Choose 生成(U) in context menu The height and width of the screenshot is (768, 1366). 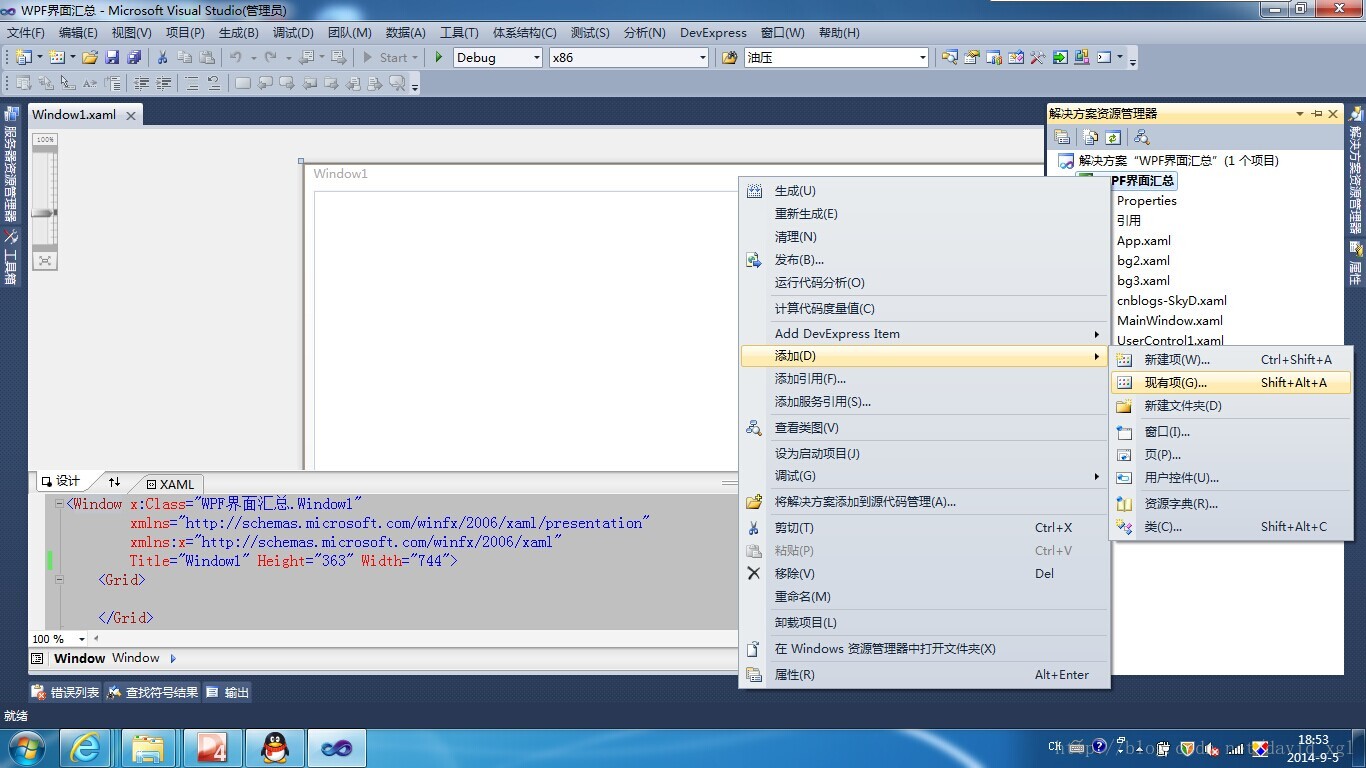click(925, 191)
